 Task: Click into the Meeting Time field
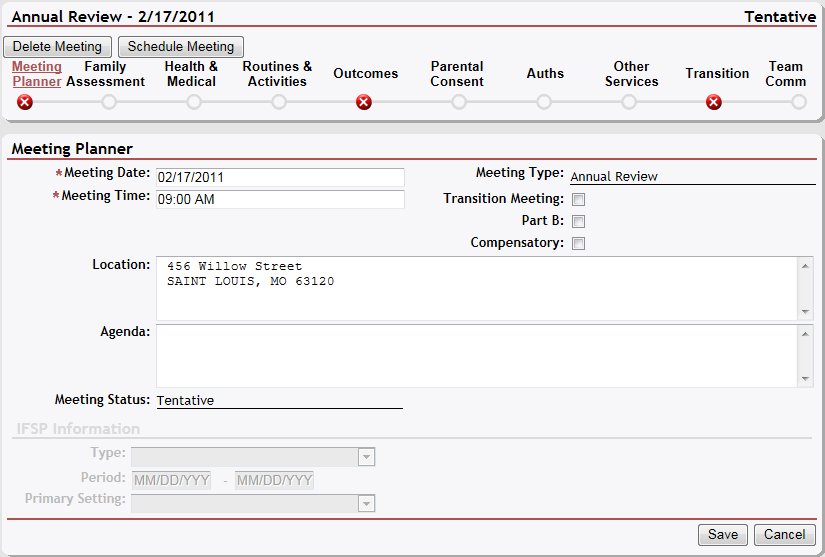[x=279, y=199]
